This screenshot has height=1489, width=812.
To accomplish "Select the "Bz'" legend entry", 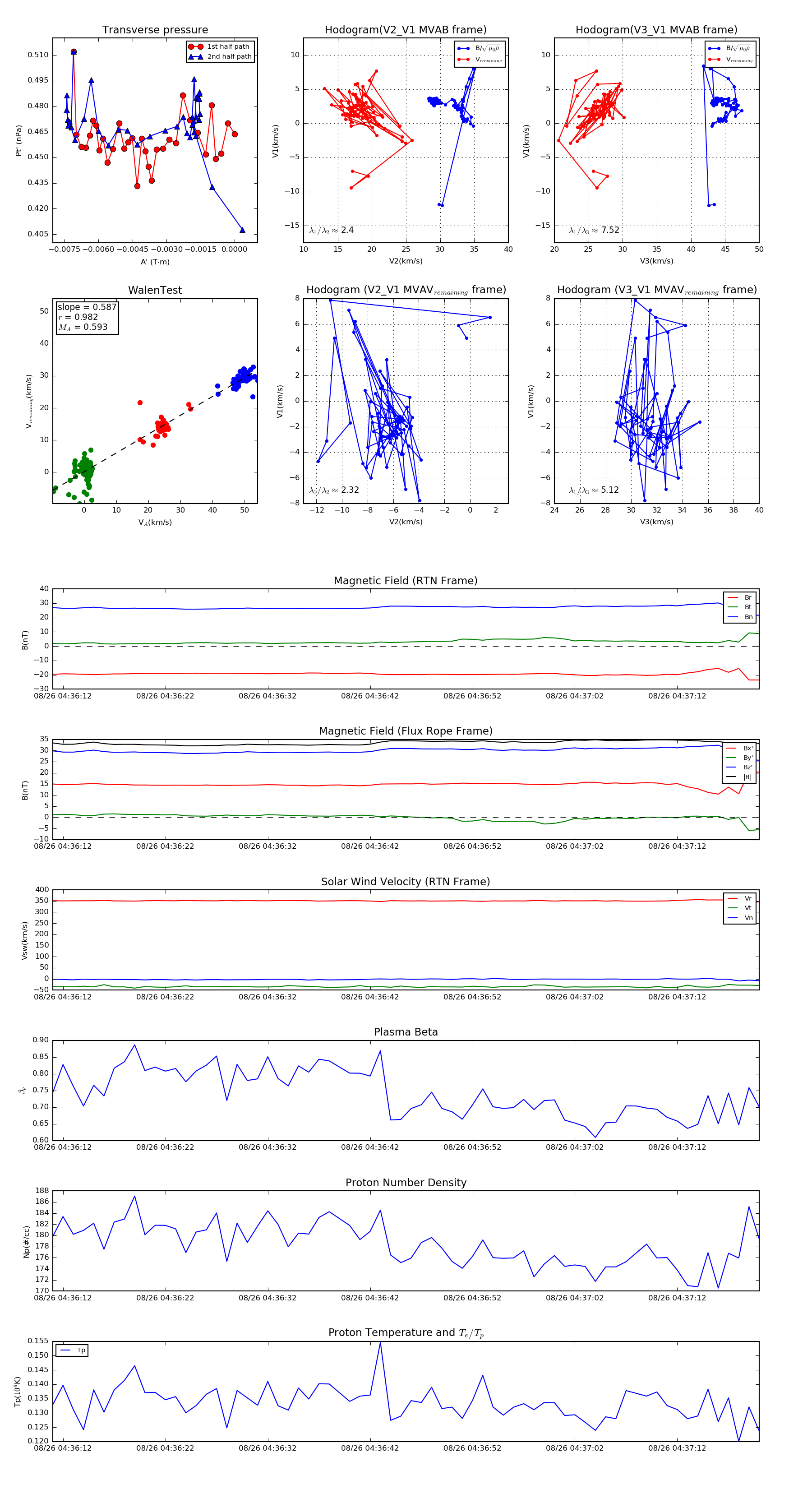I will coord(739,768).
